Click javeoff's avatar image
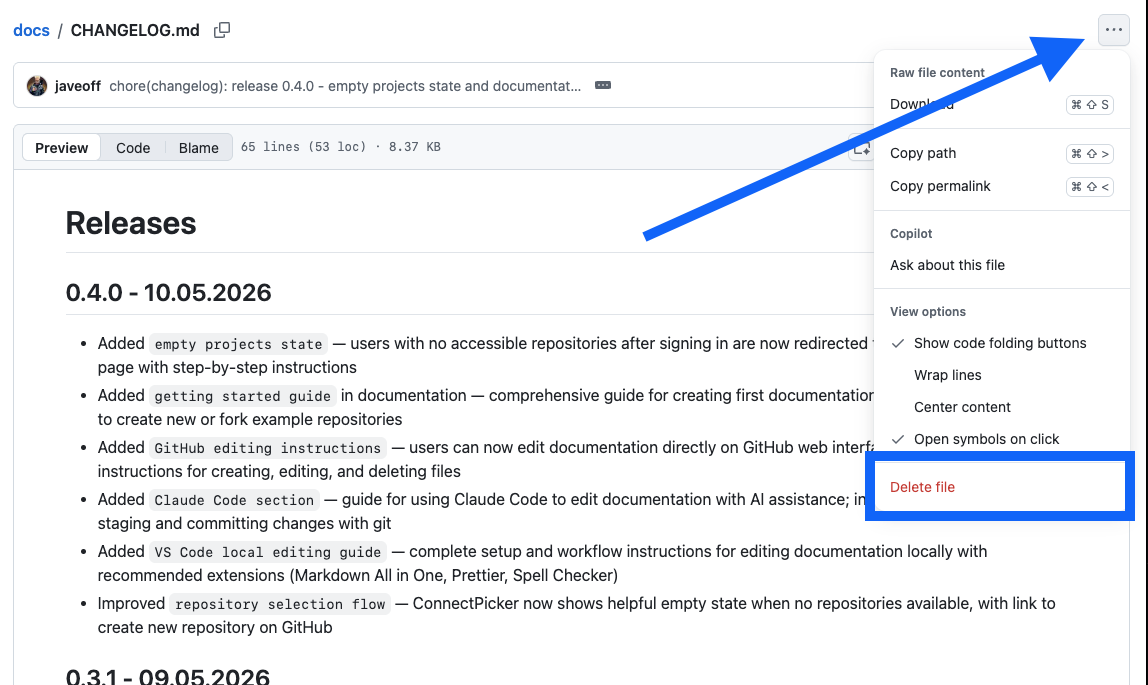 (37, 86)
